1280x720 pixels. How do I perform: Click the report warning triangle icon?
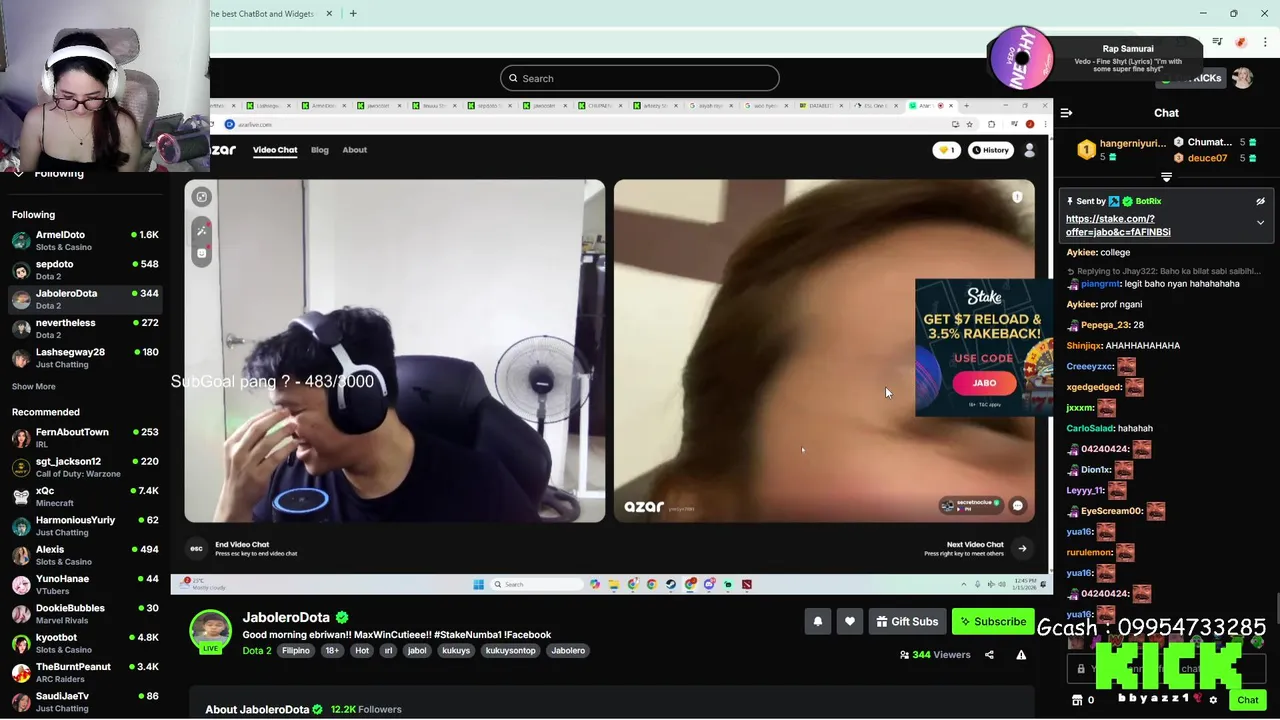pyautogui.click(x=1021, y=655)
